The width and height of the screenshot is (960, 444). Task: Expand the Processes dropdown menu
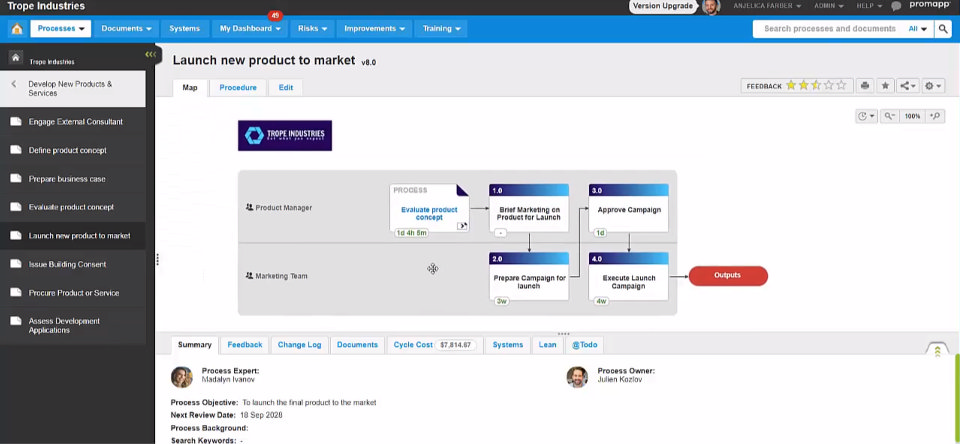(63, 29)
